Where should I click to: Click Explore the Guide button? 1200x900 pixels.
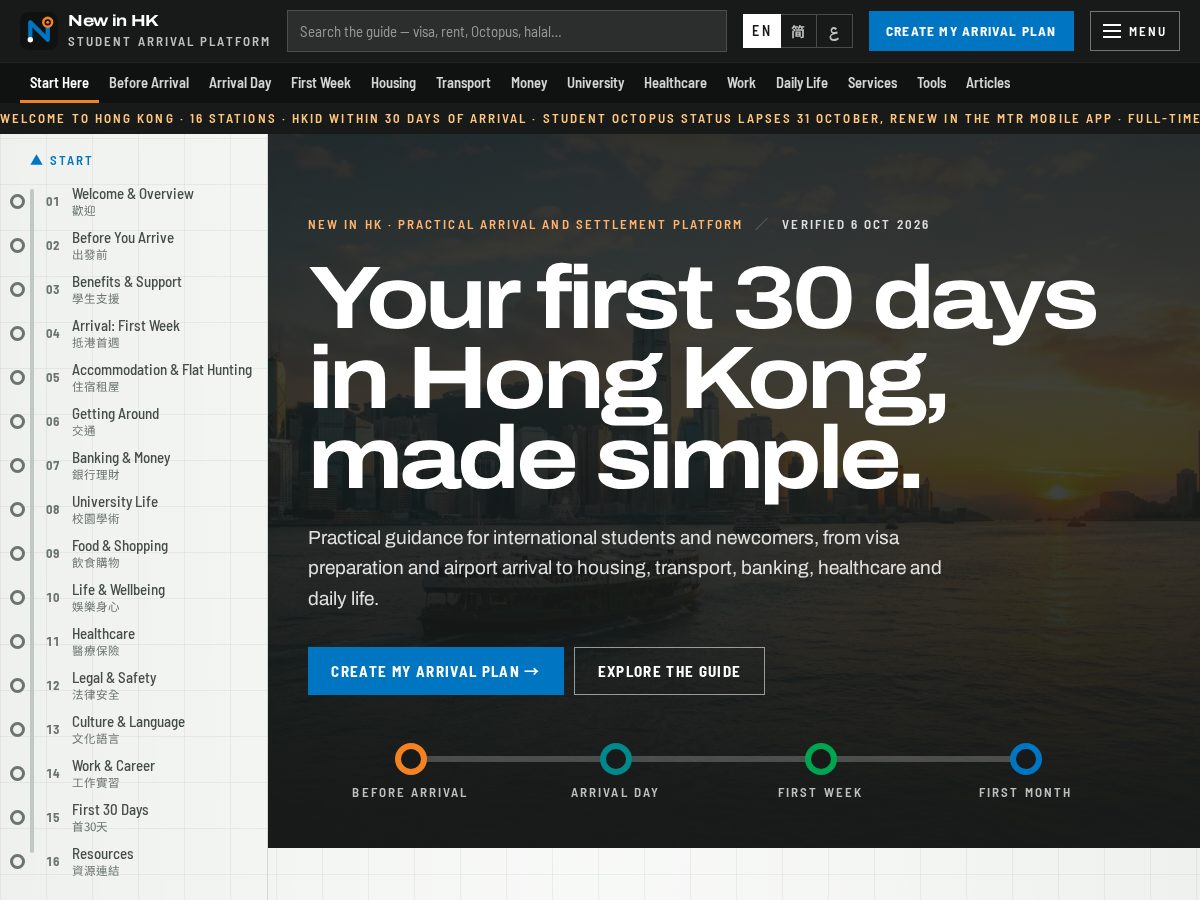click(669, 671)
